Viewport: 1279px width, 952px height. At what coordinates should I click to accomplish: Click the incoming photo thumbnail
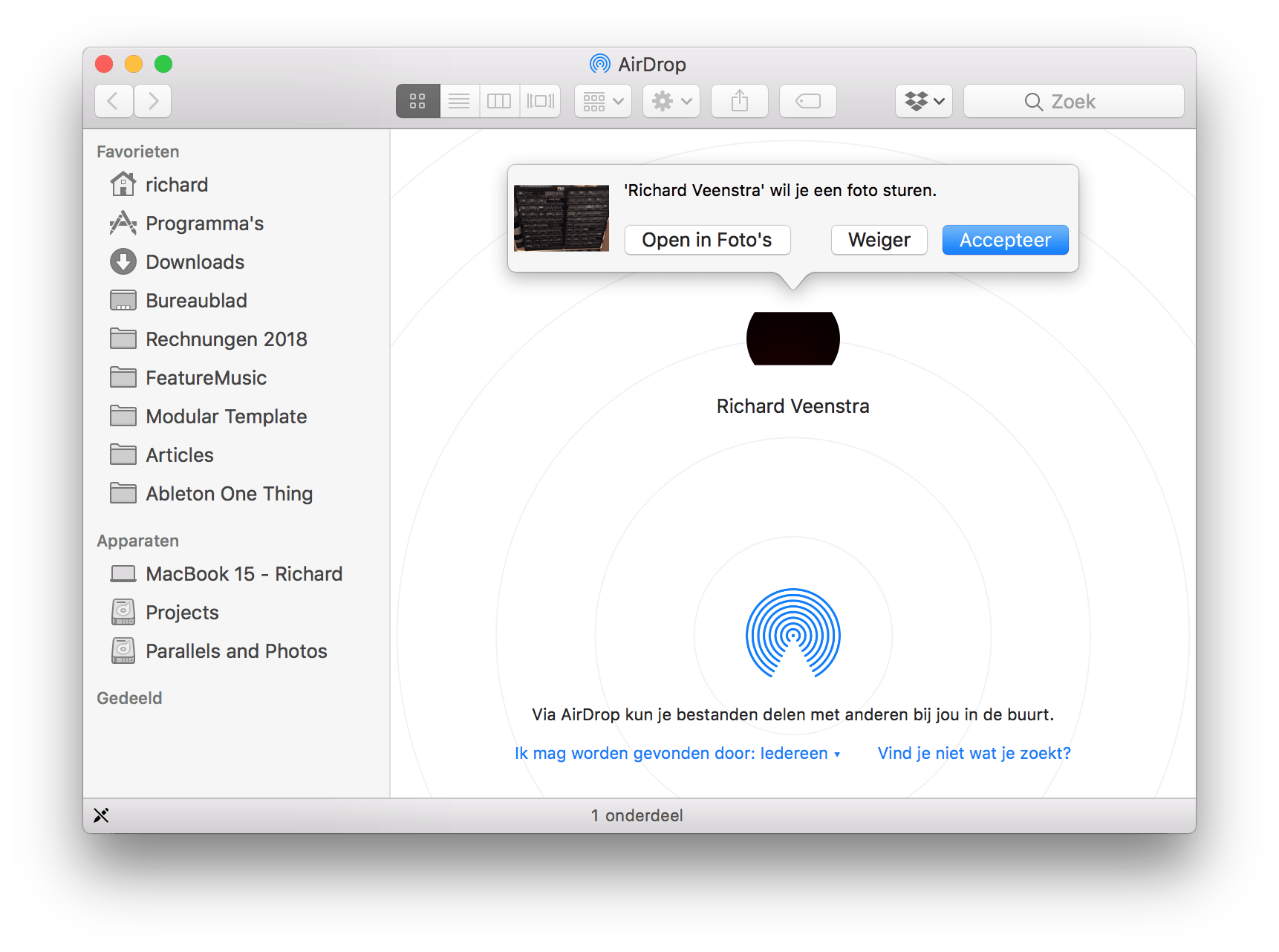pyautogui.click(x=562, y=218)
